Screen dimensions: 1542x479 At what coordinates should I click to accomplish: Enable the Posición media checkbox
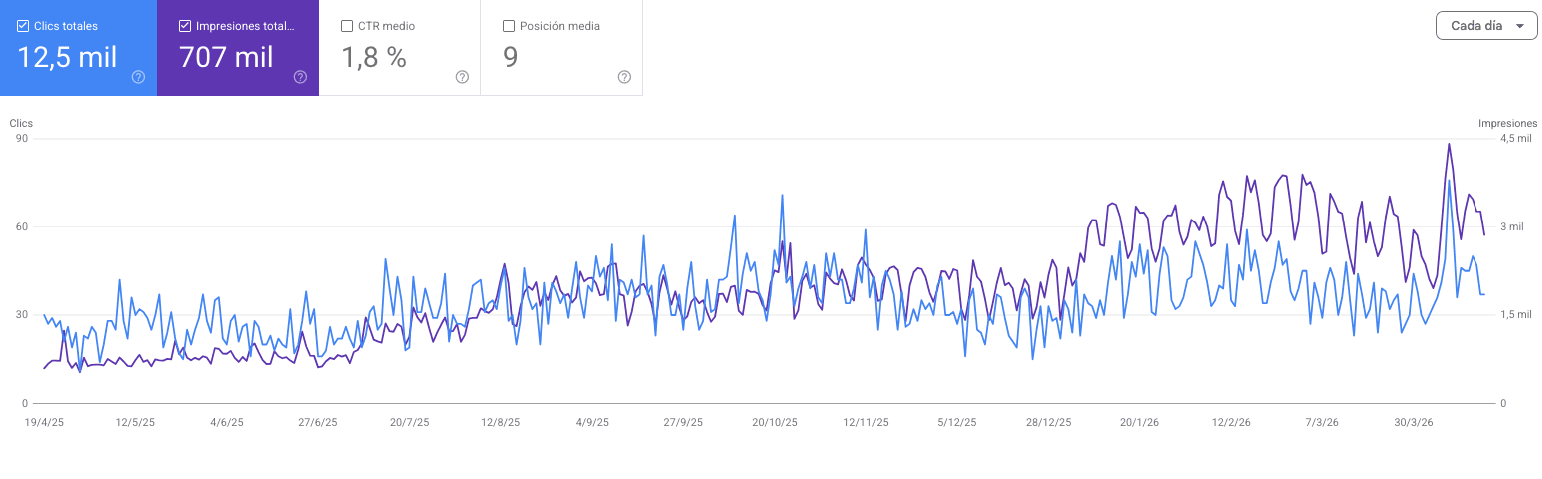509,26
